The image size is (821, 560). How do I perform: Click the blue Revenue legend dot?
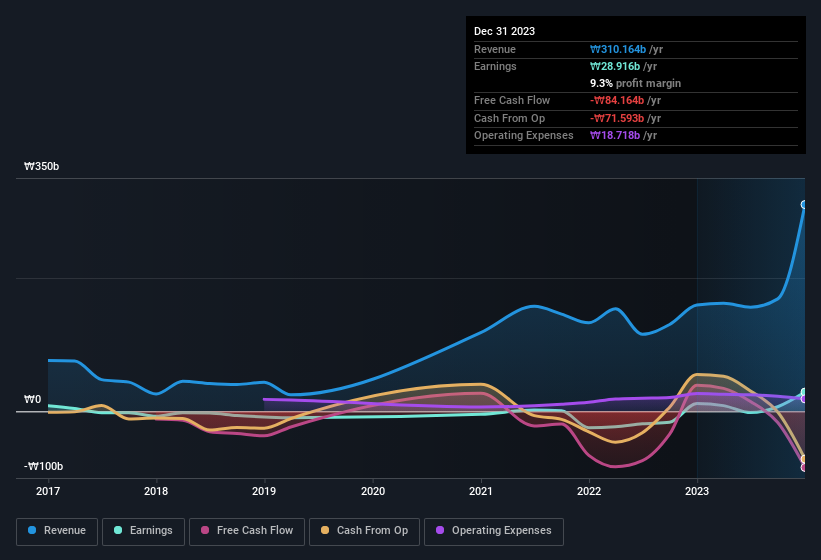(x=33, y=531)
